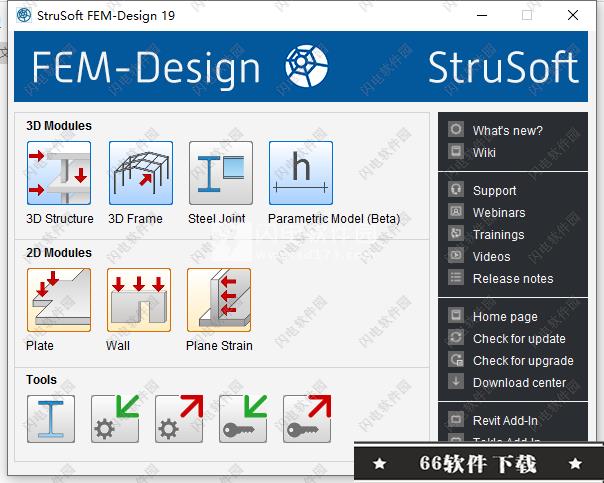This screenshot has width=604, height=483.
Task: Click the app icon in title bar
Action: (24, 15)
